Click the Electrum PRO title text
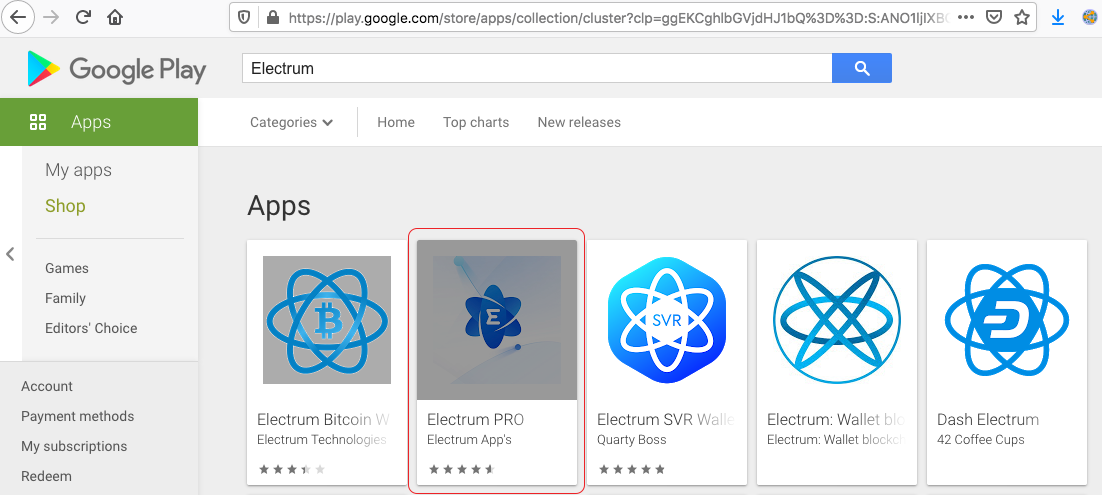The width and height of the screenshot is (1102, 495). pos(476,420)
